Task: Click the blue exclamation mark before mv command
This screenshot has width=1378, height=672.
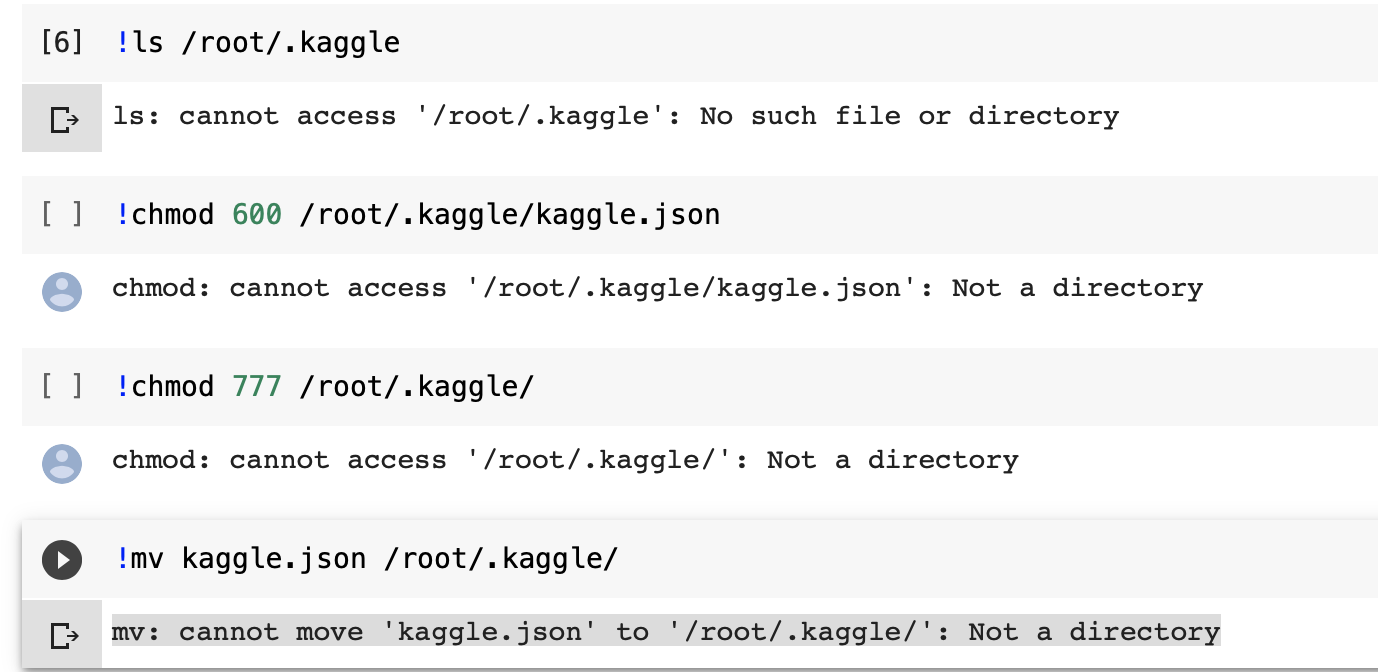Action: coord(122,559)
